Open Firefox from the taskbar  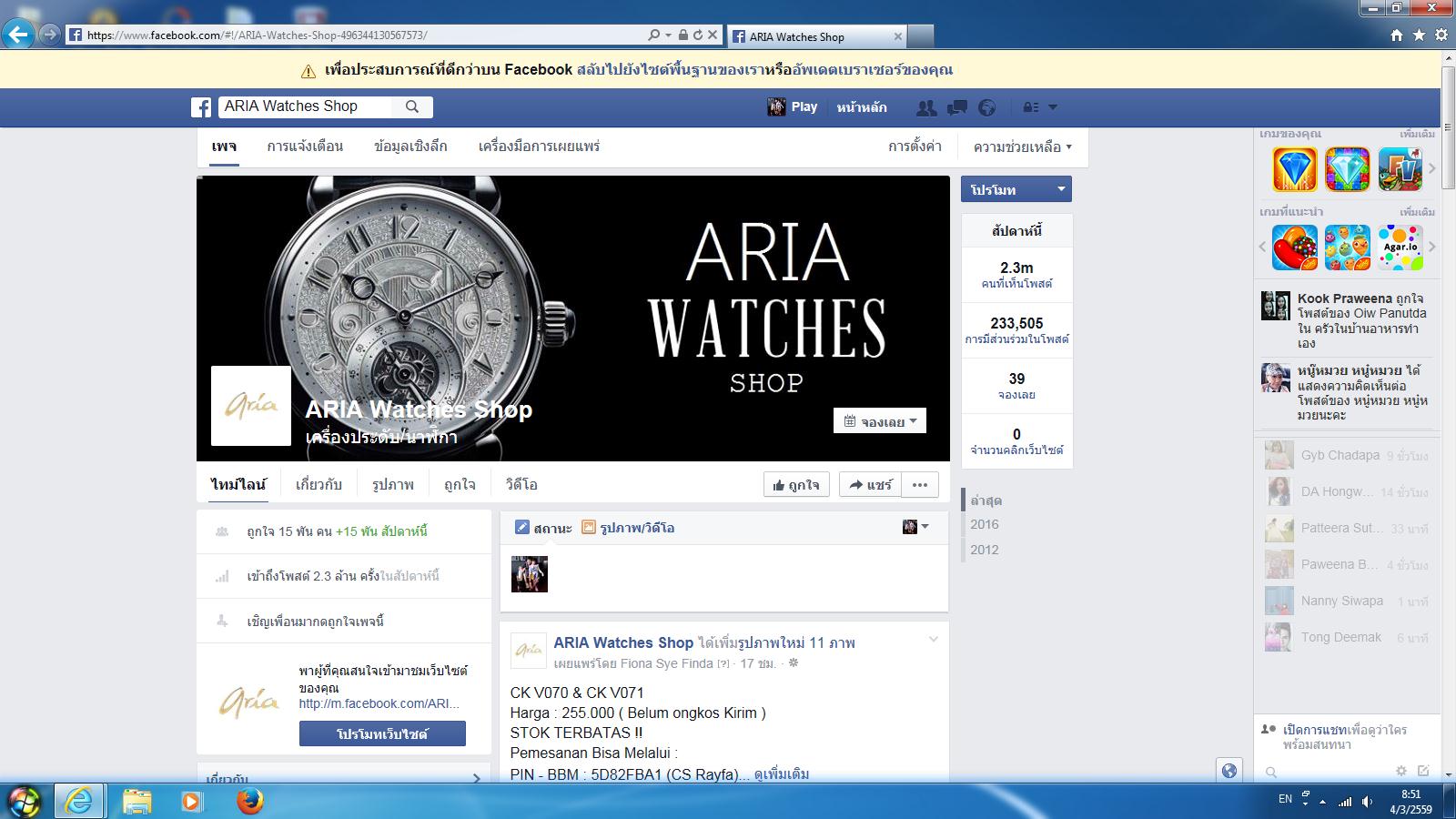tap(248, 800)
